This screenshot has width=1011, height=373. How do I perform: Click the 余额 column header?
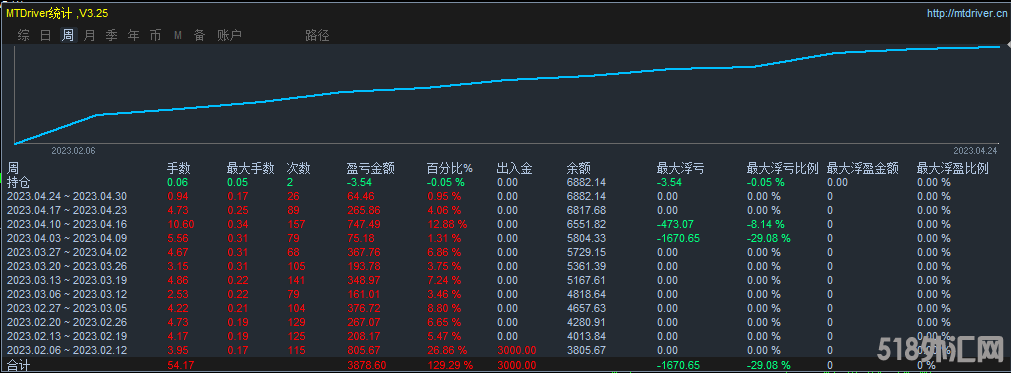[578, 169]
